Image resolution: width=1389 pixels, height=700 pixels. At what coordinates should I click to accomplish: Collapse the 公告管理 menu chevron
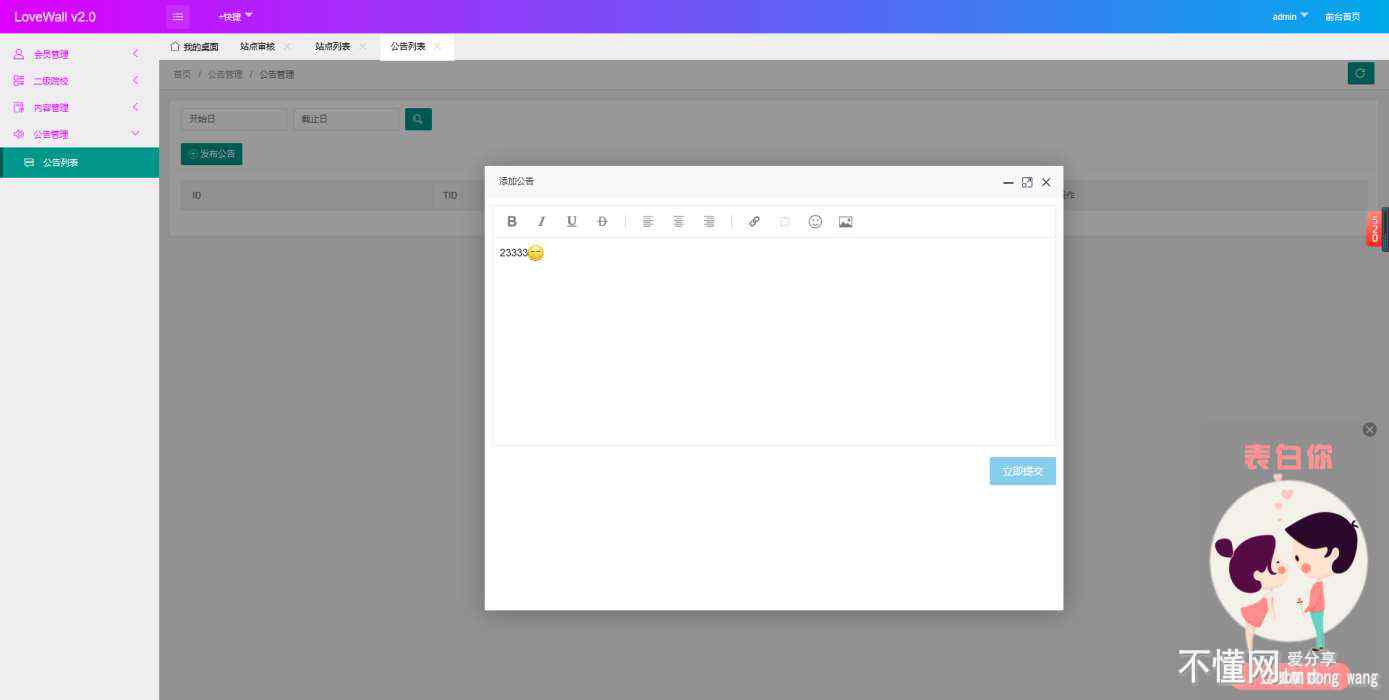click(136, 134)
